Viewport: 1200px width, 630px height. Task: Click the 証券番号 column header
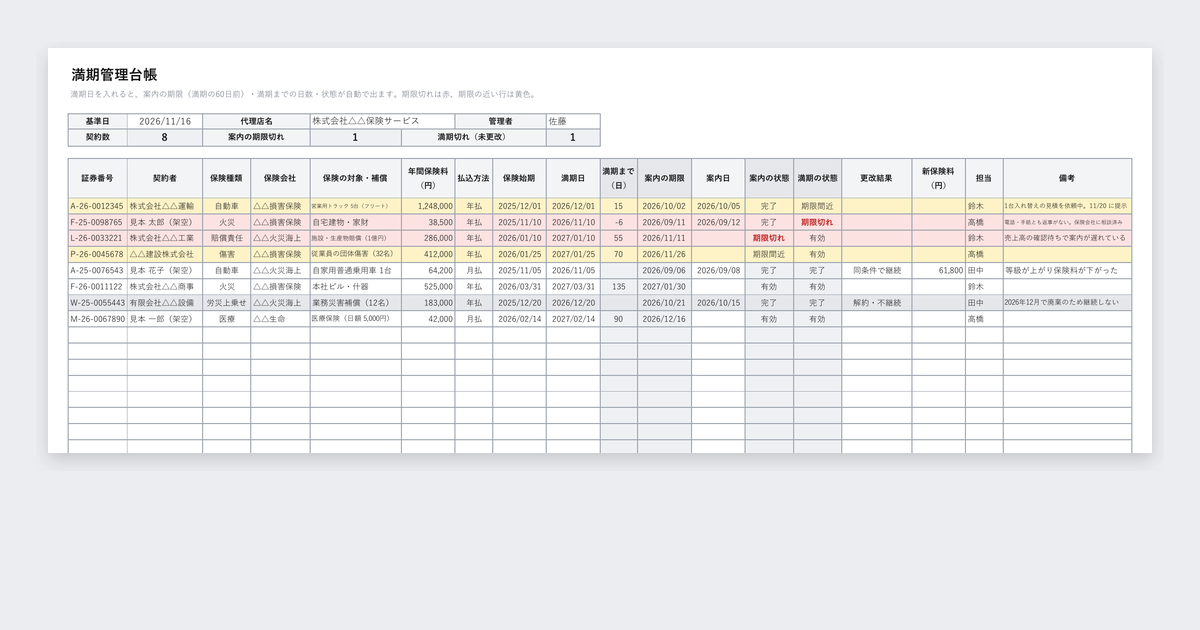coord(97,178)
